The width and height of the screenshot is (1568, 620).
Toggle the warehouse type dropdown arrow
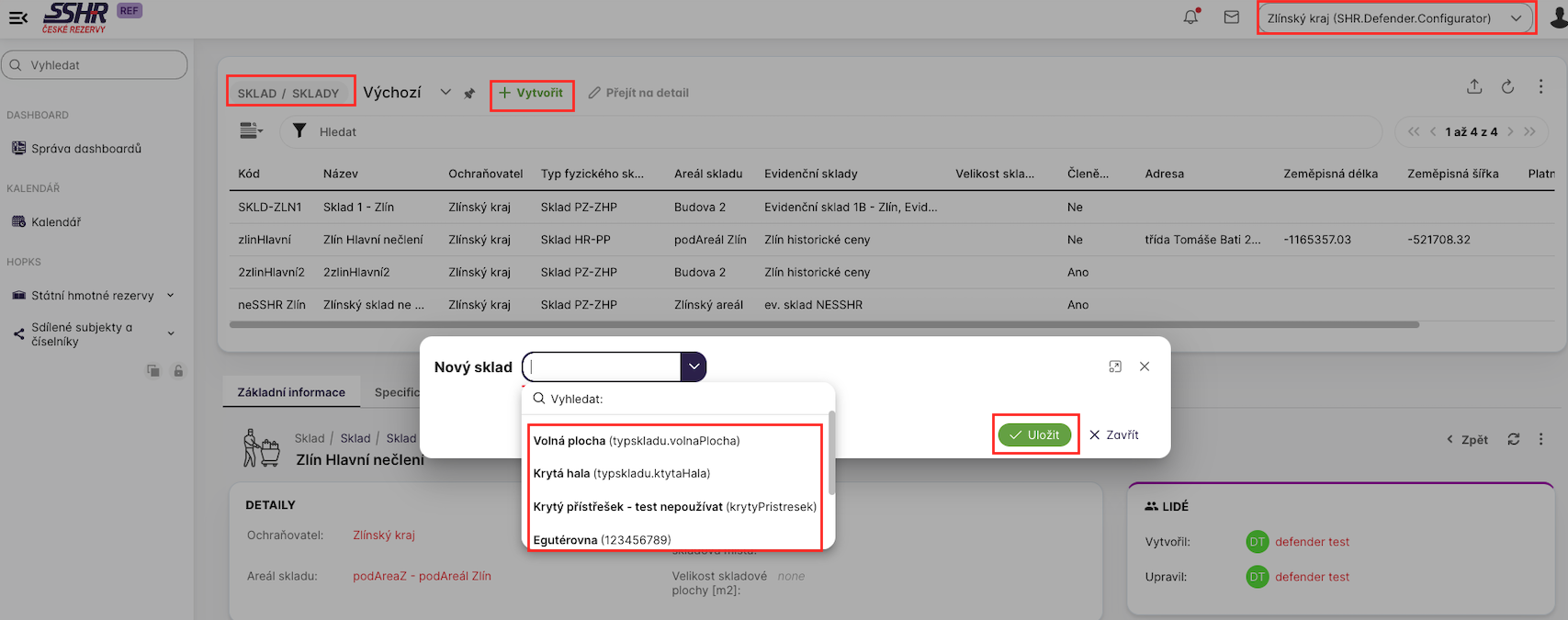pos(694,366)
